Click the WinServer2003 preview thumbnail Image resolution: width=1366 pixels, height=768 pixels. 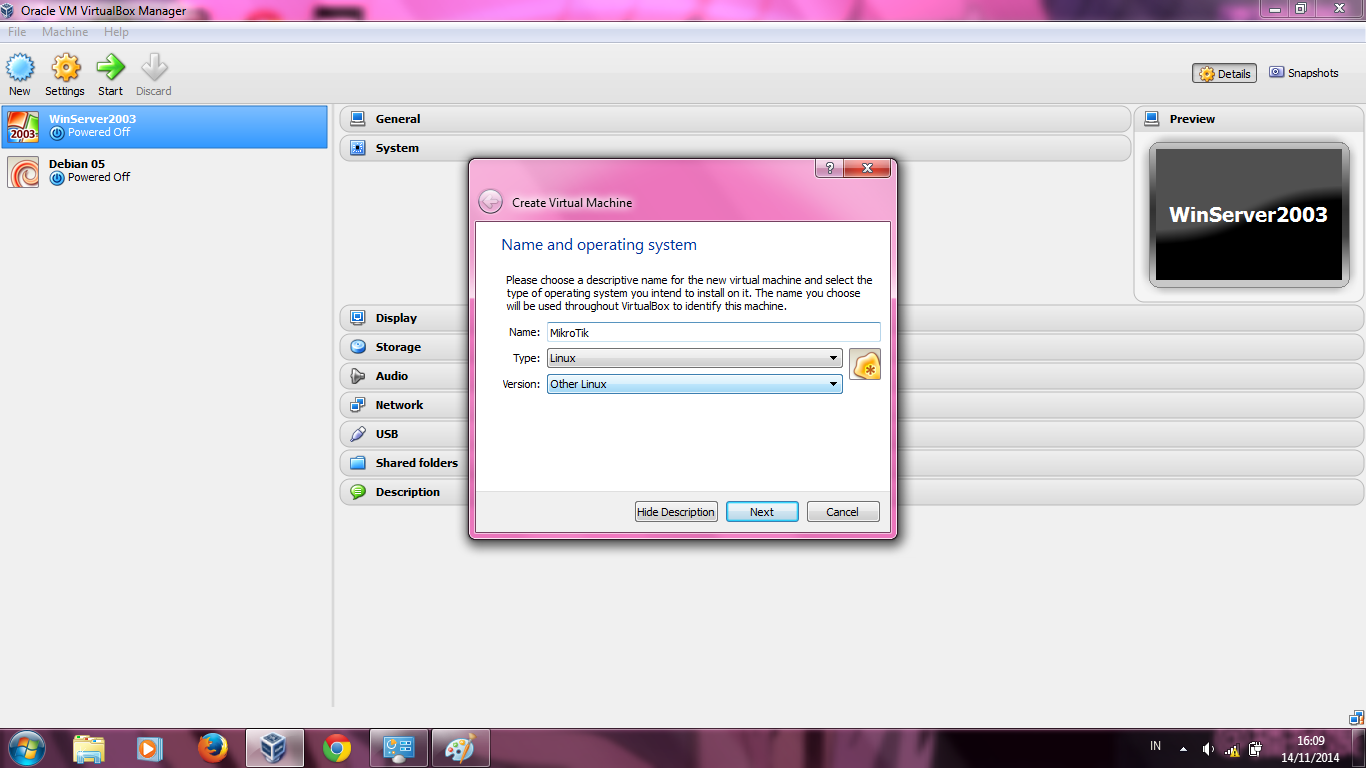tap(1248, 215)
